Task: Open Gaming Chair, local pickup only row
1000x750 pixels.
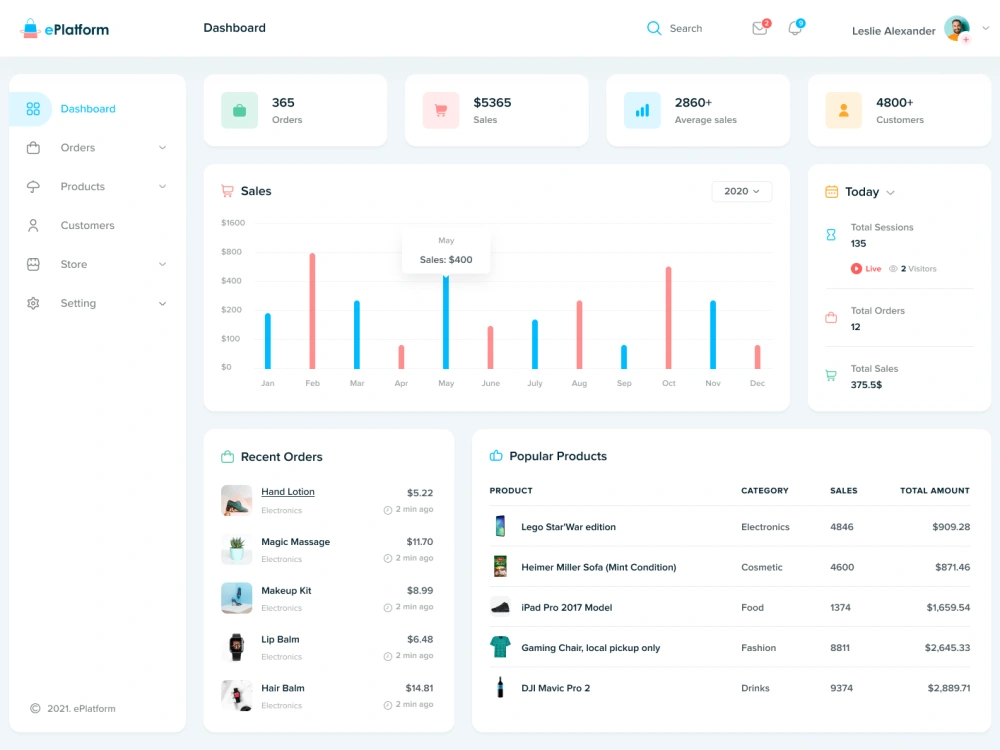Action: tap(730, 647)
